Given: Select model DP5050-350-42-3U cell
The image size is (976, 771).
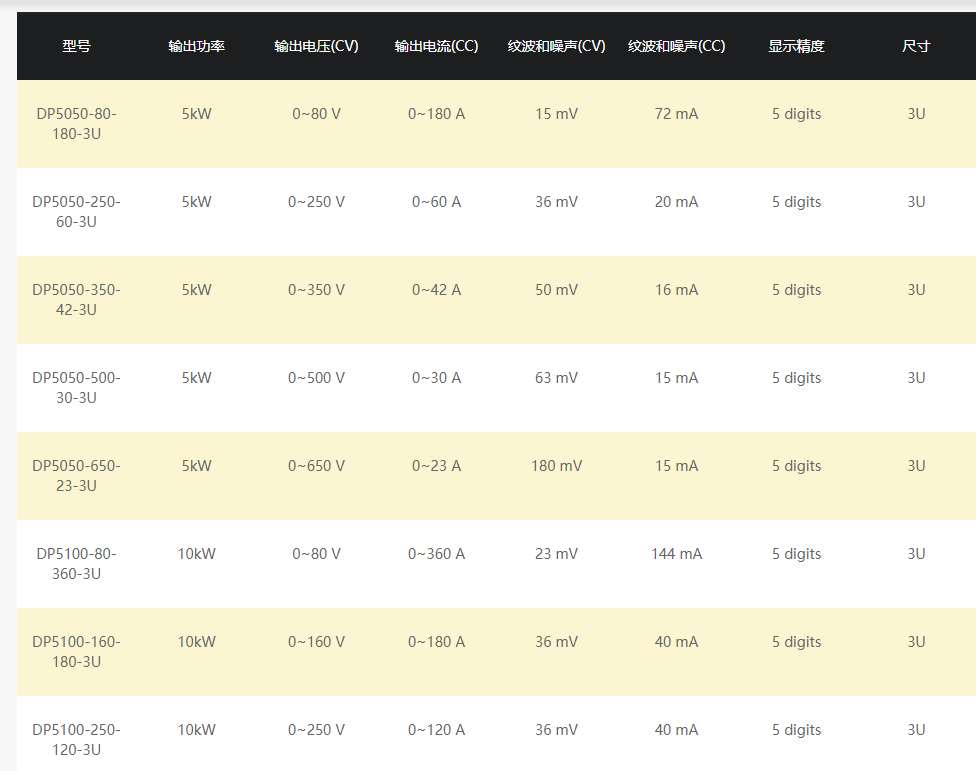Looking at the screenshot, I should point(77,299).
